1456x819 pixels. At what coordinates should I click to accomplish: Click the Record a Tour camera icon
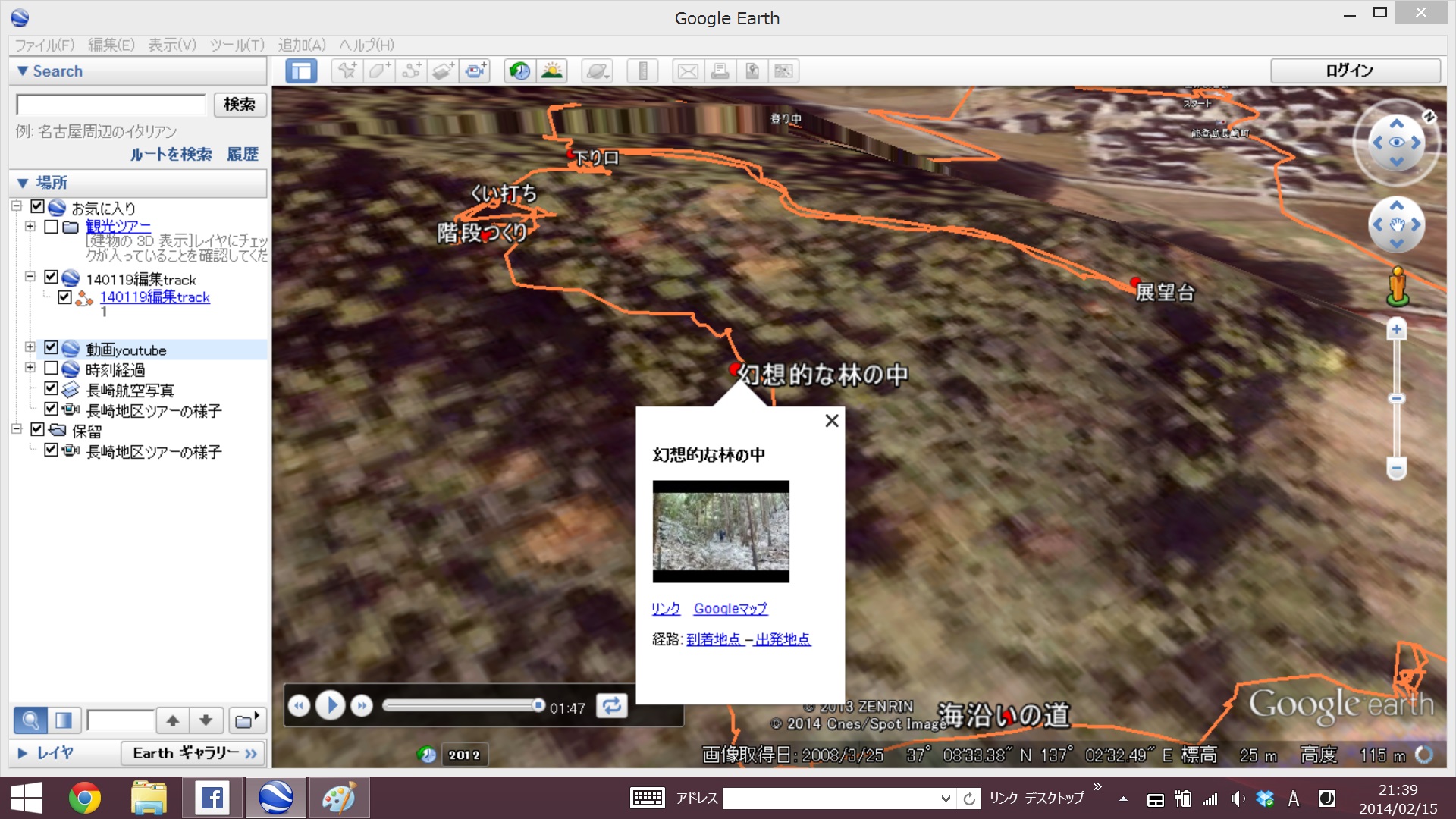point(475,71)
